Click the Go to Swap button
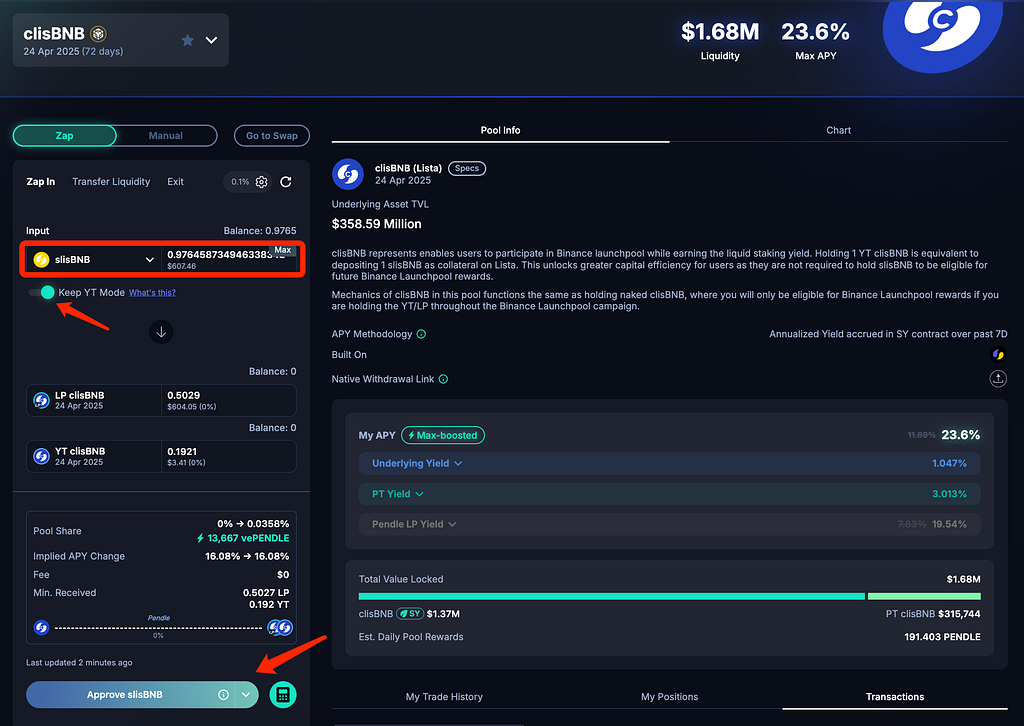The width and height of the screenshot is (1024, 726). click(272, 136)
